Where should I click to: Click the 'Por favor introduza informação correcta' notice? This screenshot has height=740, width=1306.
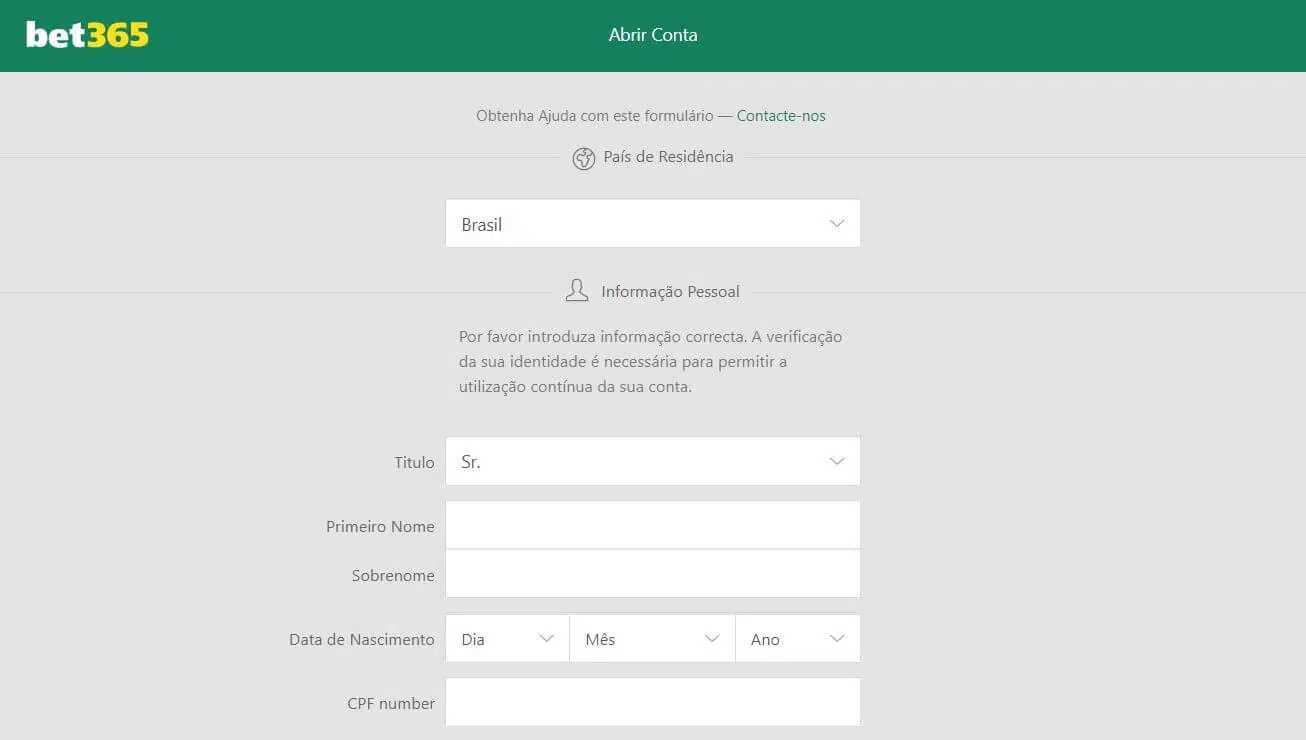(651, 361)
